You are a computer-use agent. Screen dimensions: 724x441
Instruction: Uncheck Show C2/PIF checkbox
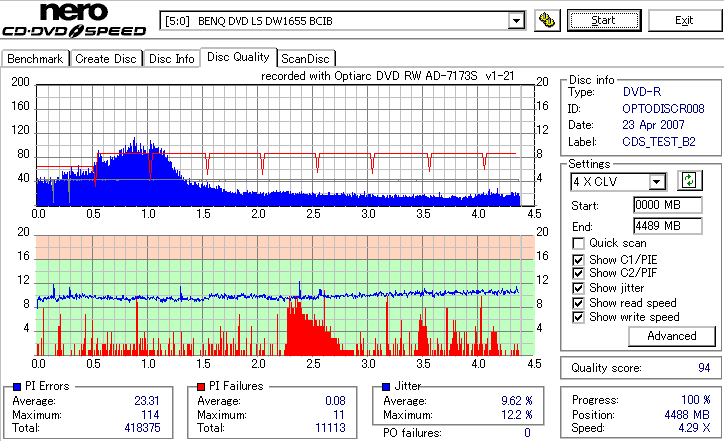click(x=578, y=273)
